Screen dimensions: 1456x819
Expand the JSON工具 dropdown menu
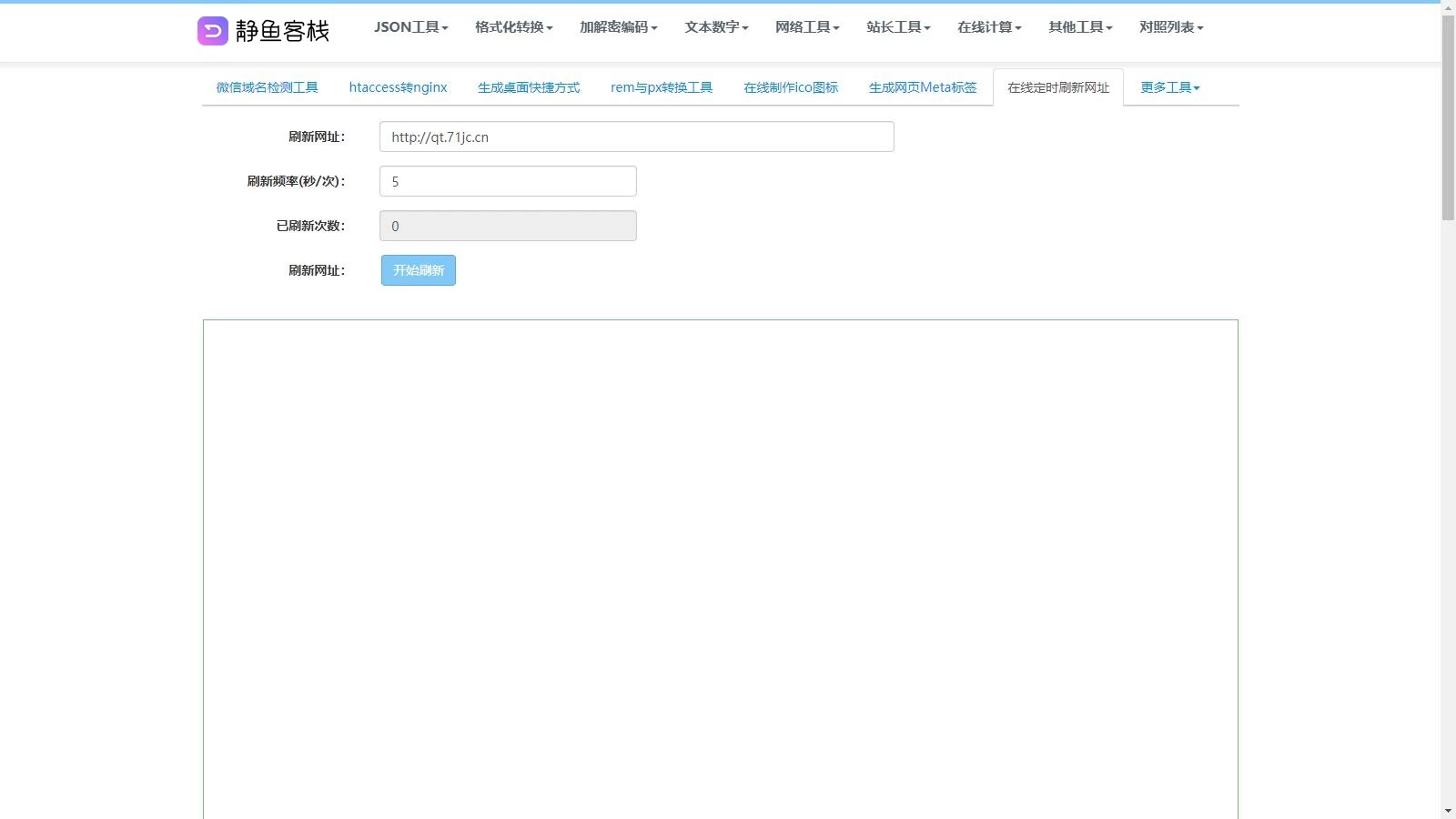(x=410, y=27)
